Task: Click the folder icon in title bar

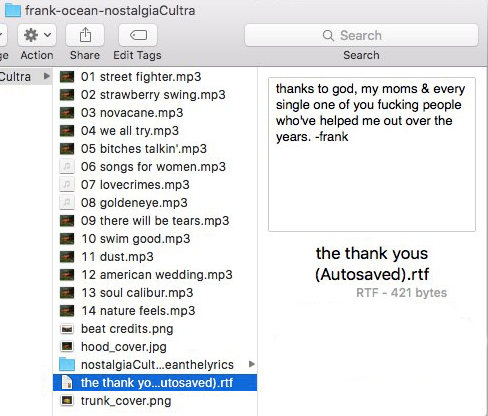Action: pyautogui.click(x=13, y=10)
